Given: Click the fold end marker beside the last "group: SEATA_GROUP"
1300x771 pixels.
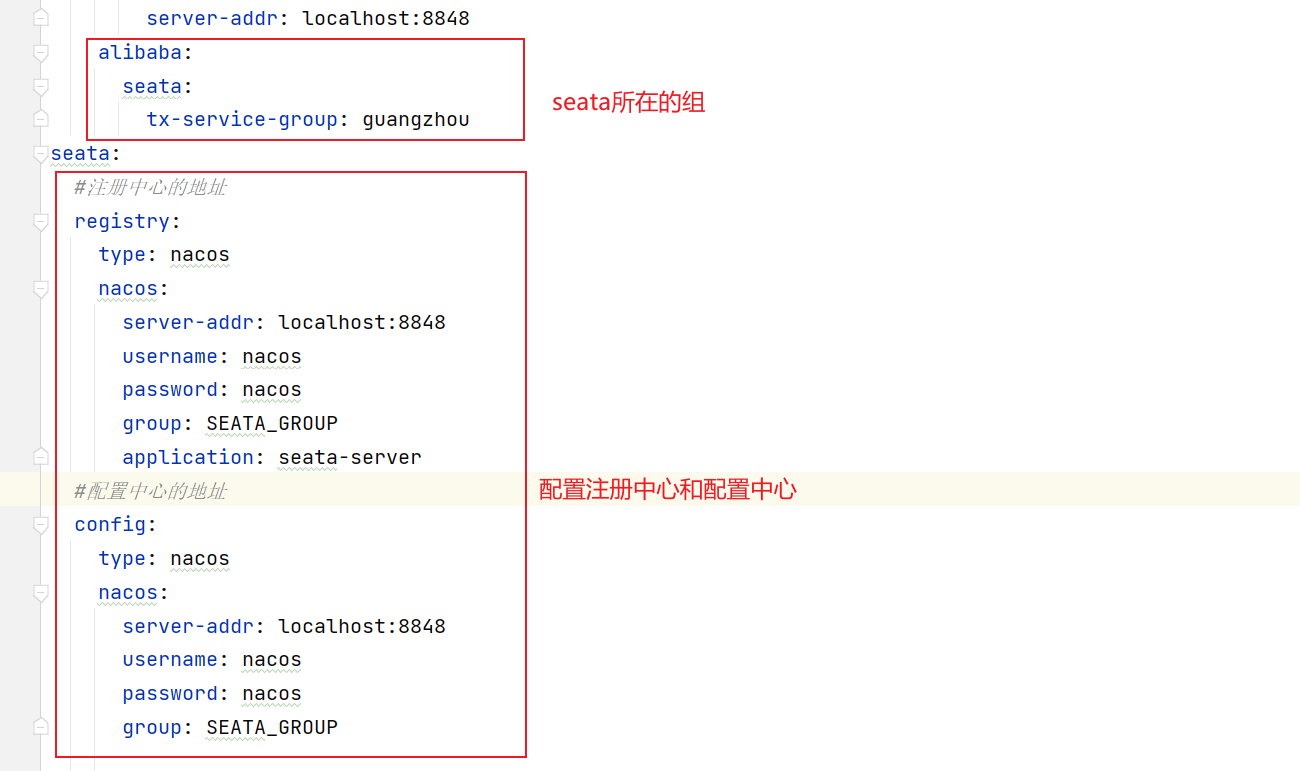Looking at the screenshot, I should (40, 727).
